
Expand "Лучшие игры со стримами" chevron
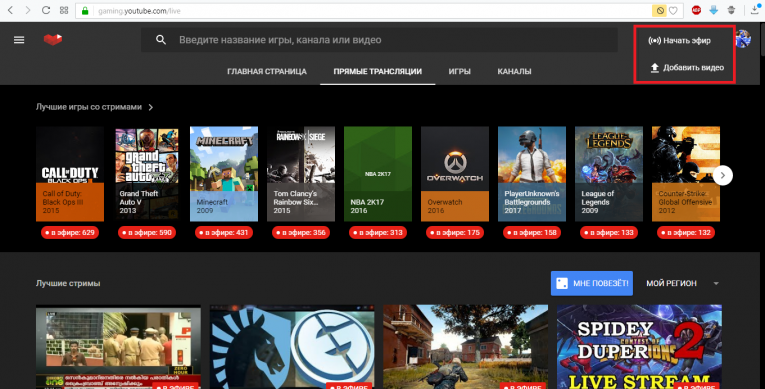tap(151, 107)
